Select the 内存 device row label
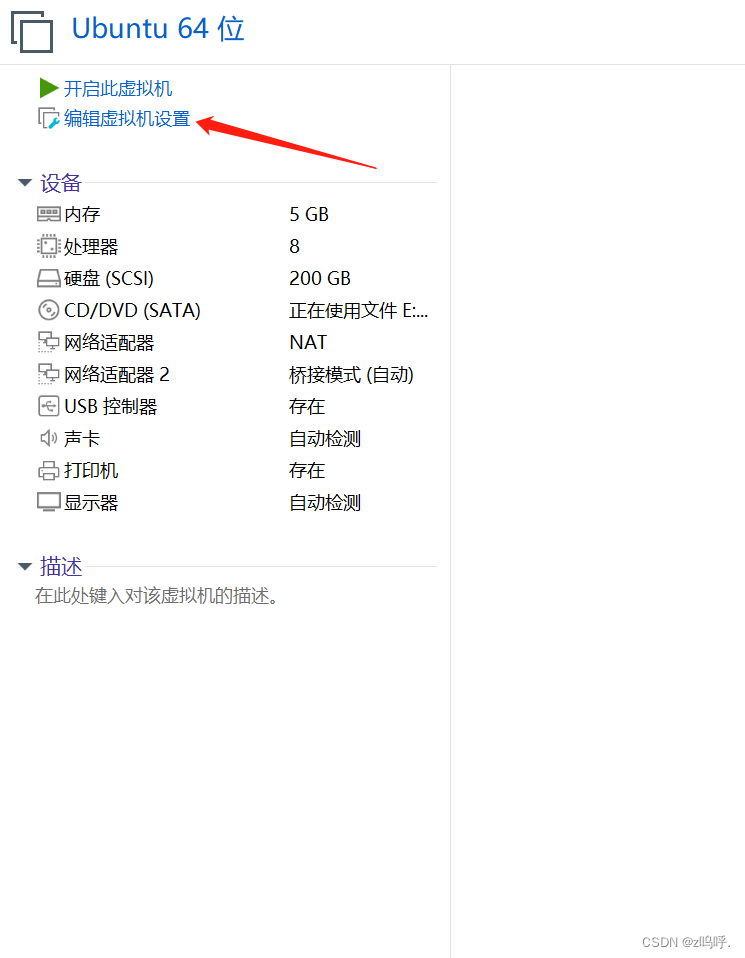This screenshot has width=745, height=958. point(82,214)
